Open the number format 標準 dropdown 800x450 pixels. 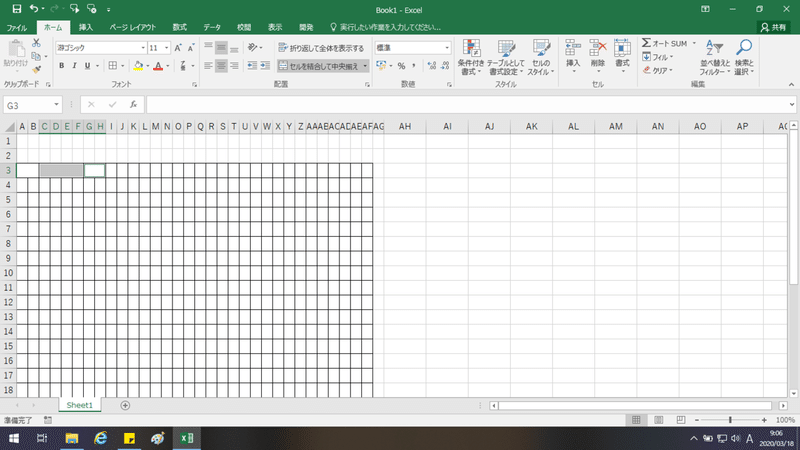coord(447,48)
